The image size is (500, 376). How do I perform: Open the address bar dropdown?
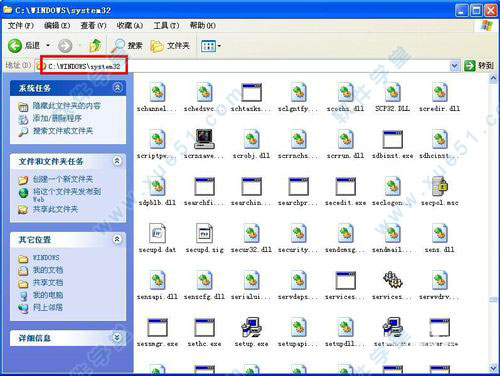tap(454, 66)
